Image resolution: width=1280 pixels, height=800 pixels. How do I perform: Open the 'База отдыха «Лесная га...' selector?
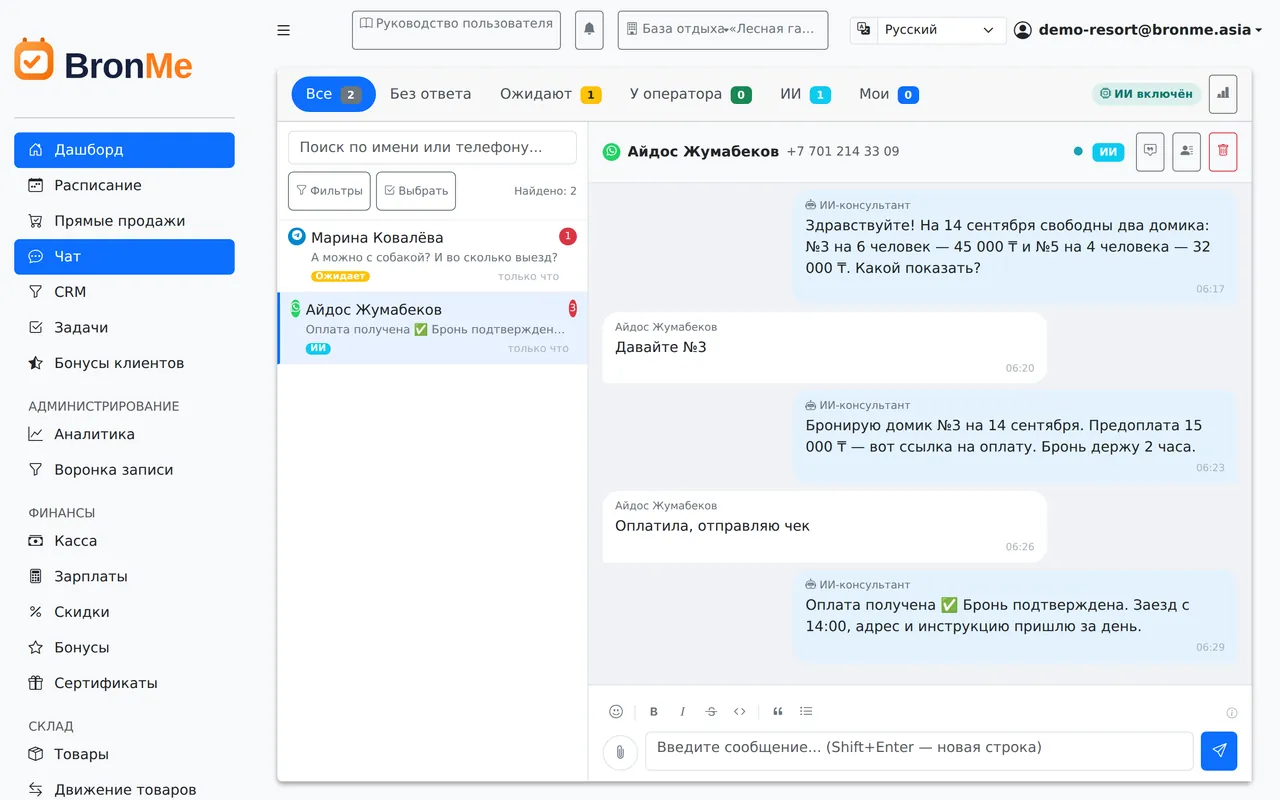[723, 30]
